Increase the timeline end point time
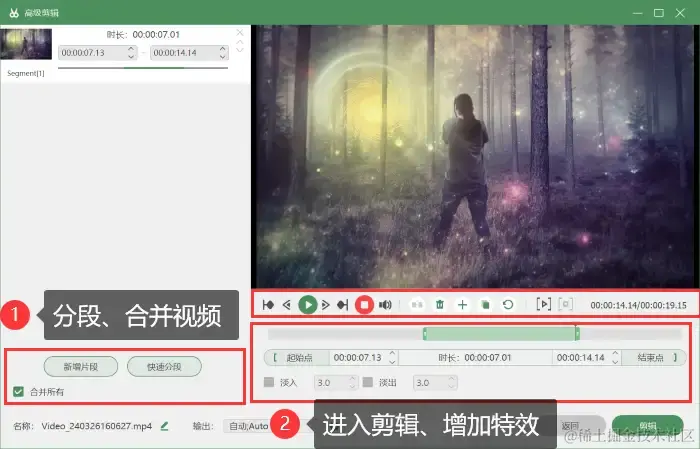Screen dimensions: 700x449 (615, 353)
